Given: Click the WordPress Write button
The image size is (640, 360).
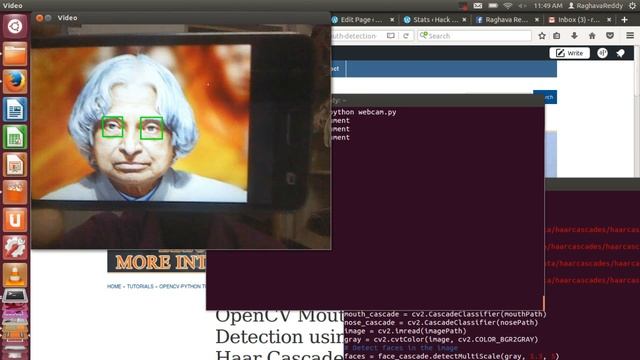Looking at the screenshot, I should pyautogui.click(x=569, y=53).
